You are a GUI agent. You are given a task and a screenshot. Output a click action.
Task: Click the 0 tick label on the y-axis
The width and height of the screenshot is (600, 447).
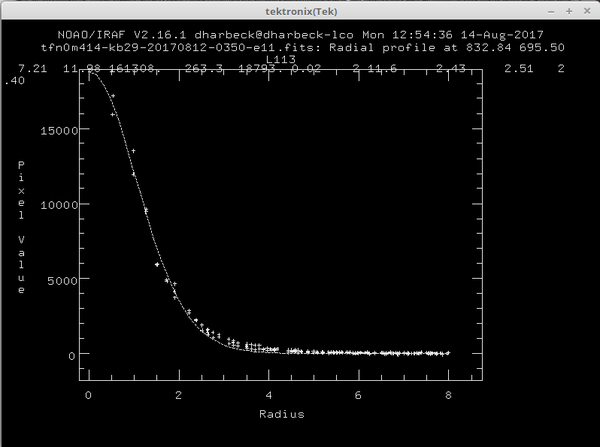[x=69, y=355]
